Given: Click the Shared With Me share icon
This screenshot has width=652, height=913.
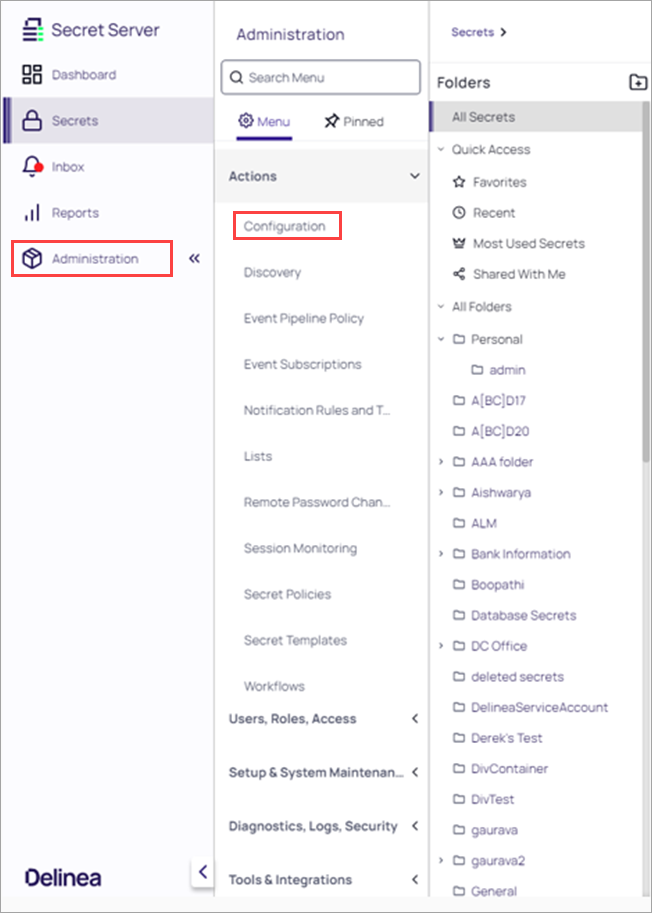Looking at the screenshot, I should 459,274.
